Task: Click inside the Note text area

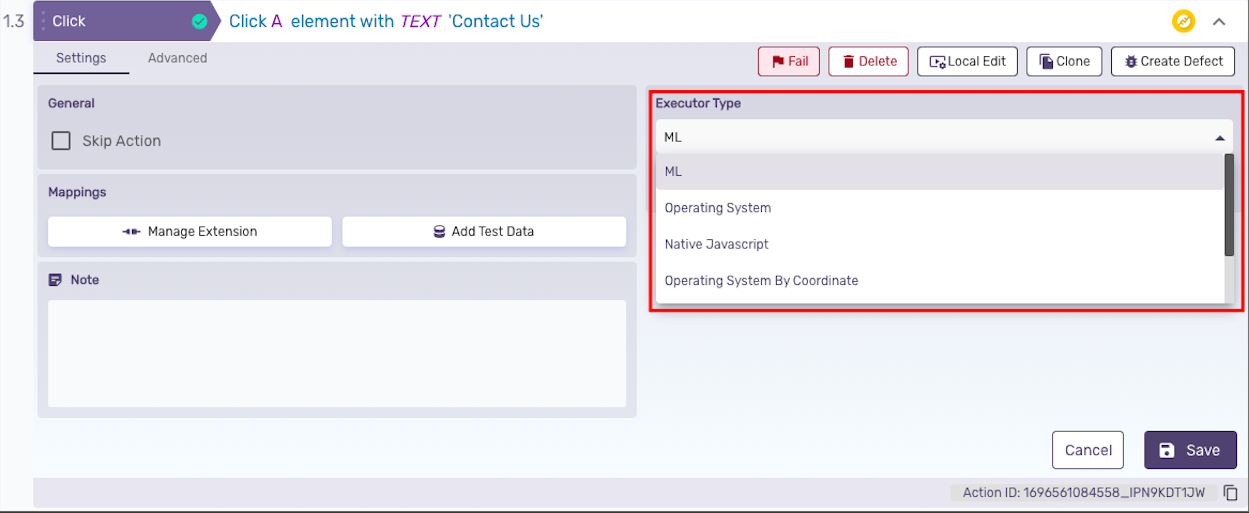Action: click(337, 353)
